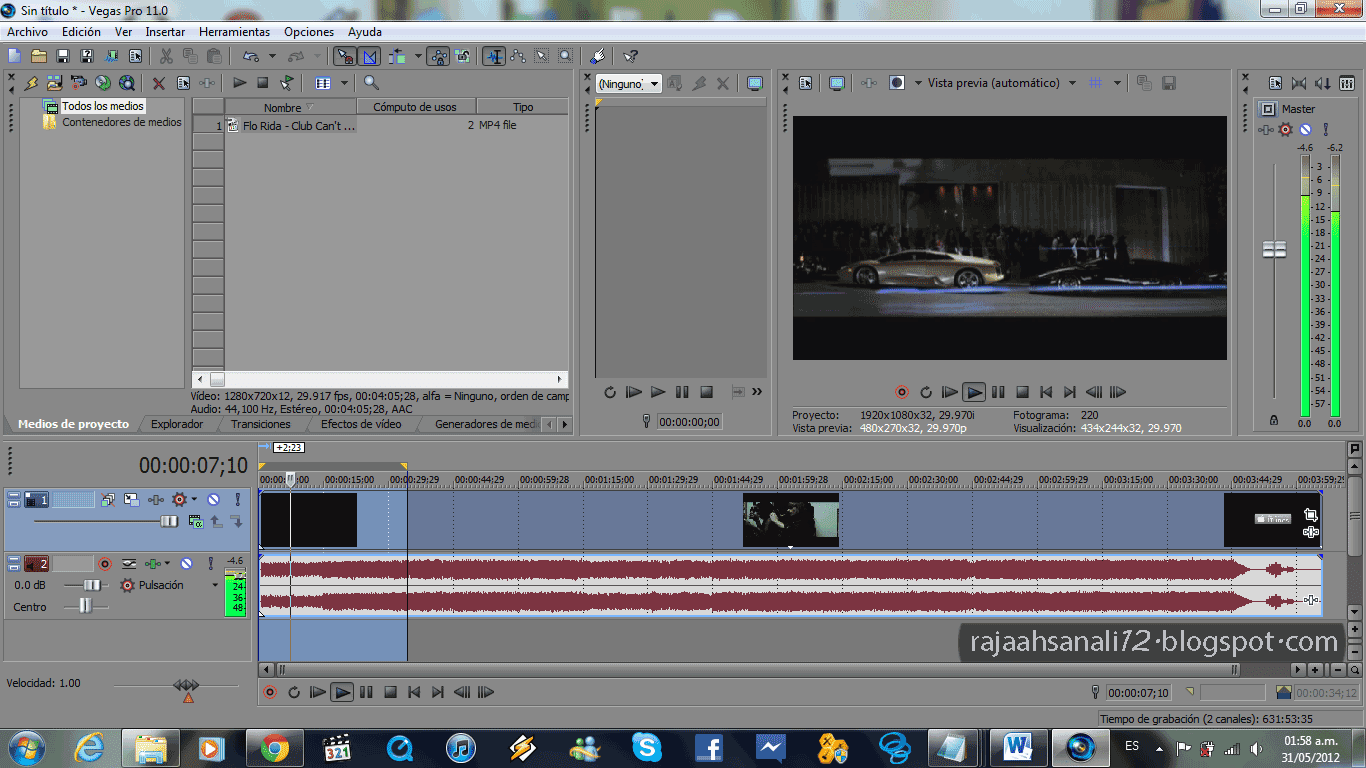
Task: Click the Open project folder icon
Action: (38, 56)
